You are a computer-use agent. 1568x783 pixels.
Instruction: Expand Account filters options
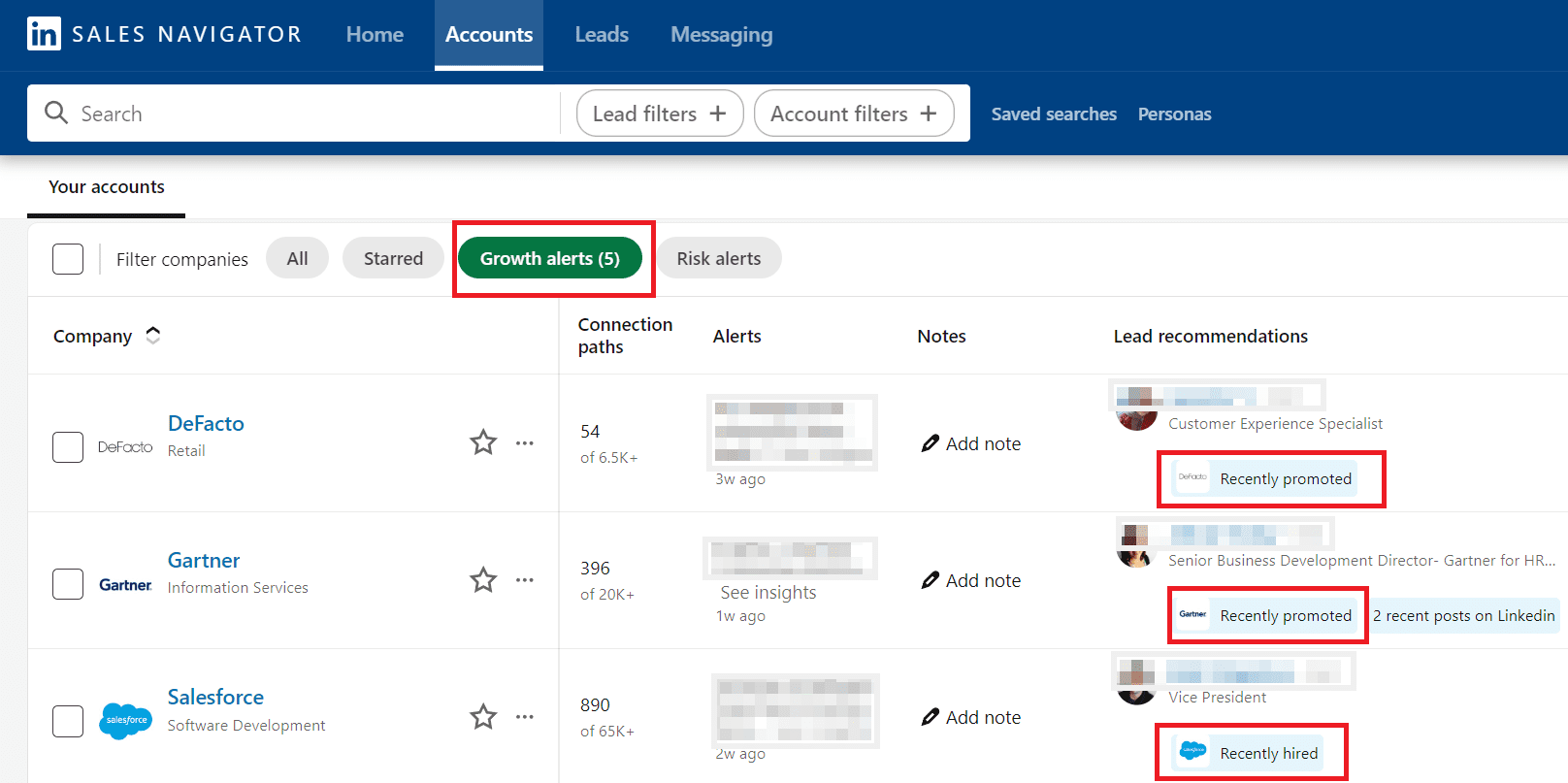[x=854, y=114]
